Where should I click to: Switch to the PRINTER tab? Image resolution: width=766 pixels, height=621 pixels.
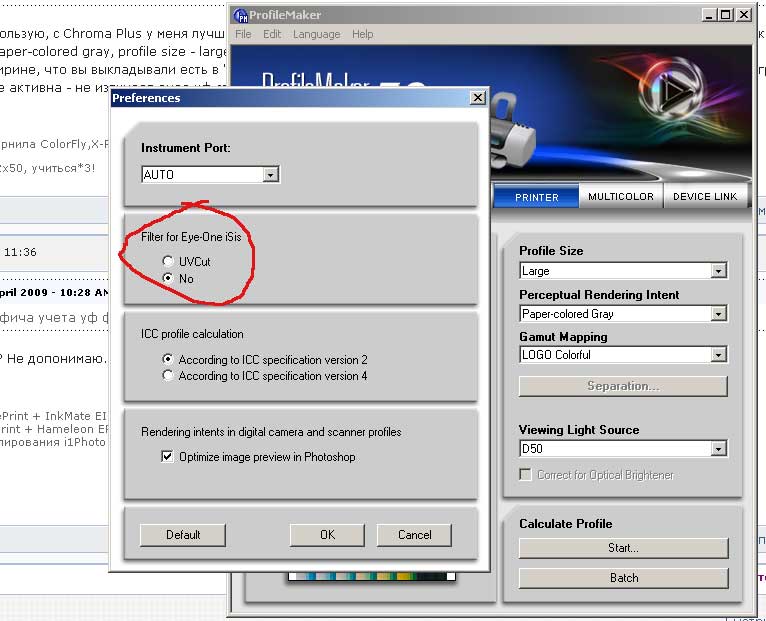click(x=536, y=197)
